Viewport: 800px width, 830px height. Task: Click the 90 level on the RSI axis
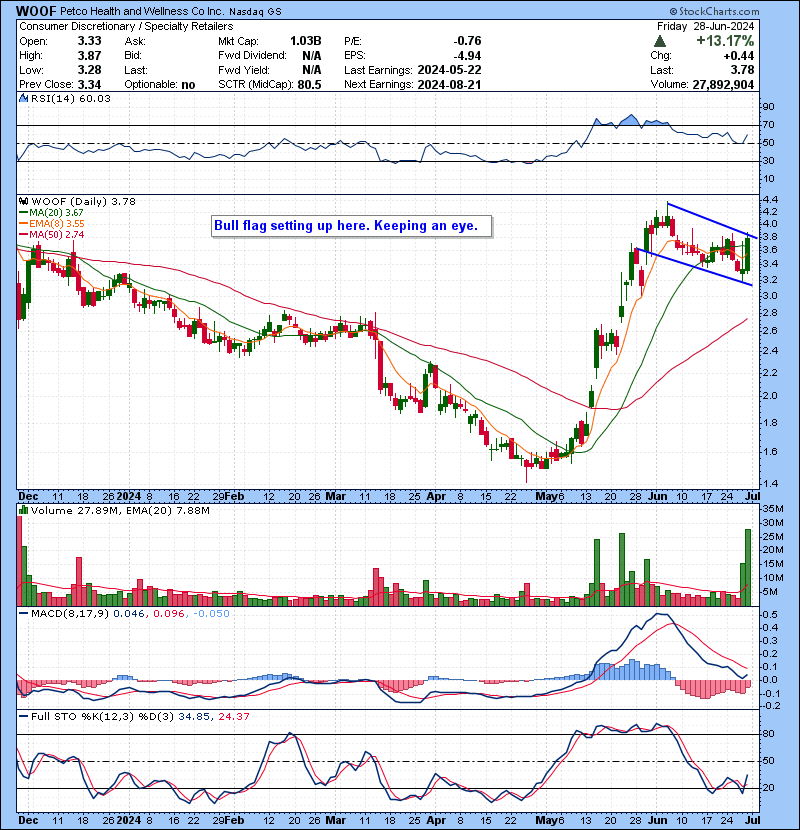tap(768, 107)
